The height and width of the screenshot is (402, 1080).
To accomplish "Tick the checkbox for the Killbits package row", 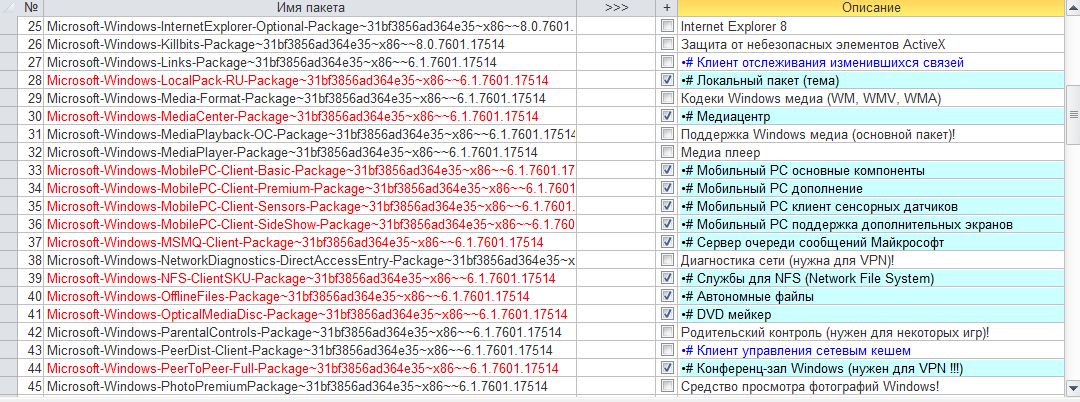I will pyautogui.click(x=666, y=44).
